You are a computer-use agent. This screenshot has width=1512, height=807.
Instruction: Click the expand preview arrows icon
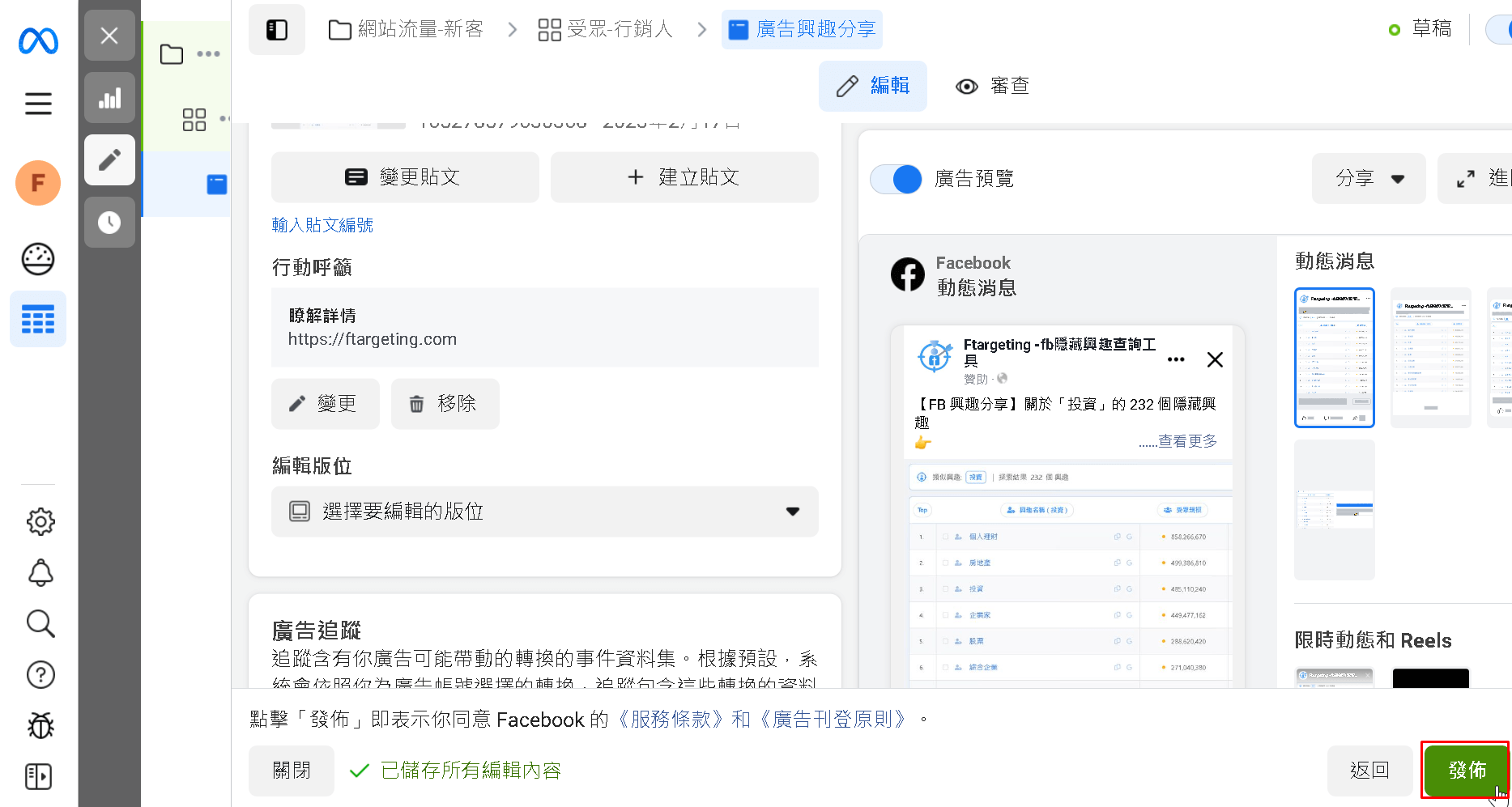1466,179
